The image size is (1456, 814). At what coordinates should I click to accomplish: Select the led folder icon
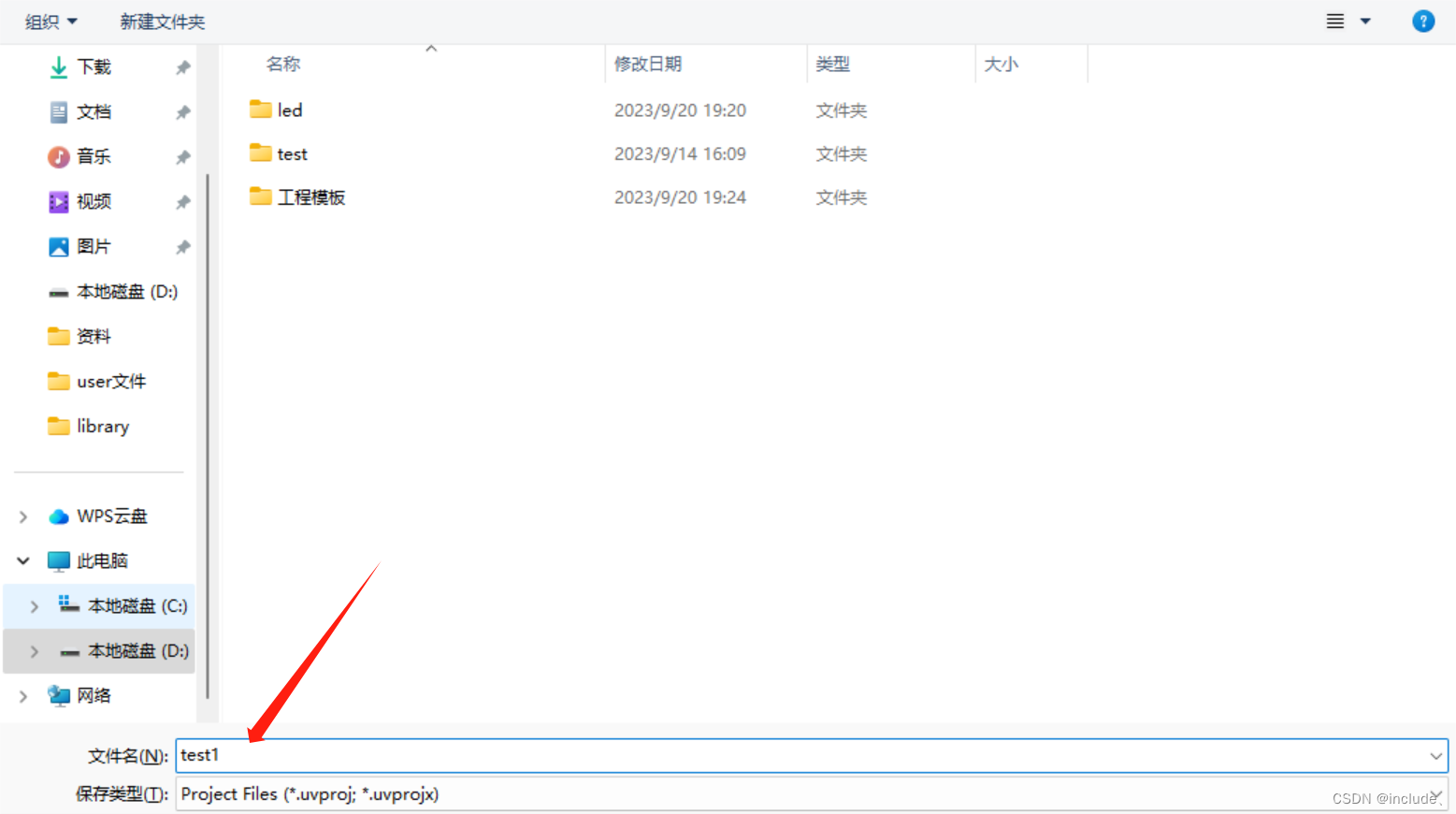[x=261, y=109]
